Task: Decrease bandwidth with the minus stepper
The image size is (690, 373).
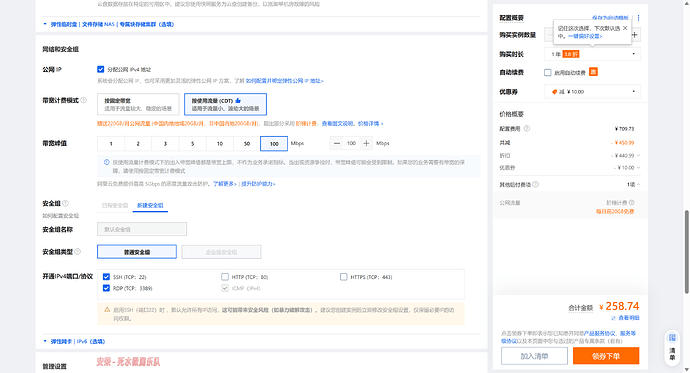Action: pyautogui.click(x=337, y=143)
